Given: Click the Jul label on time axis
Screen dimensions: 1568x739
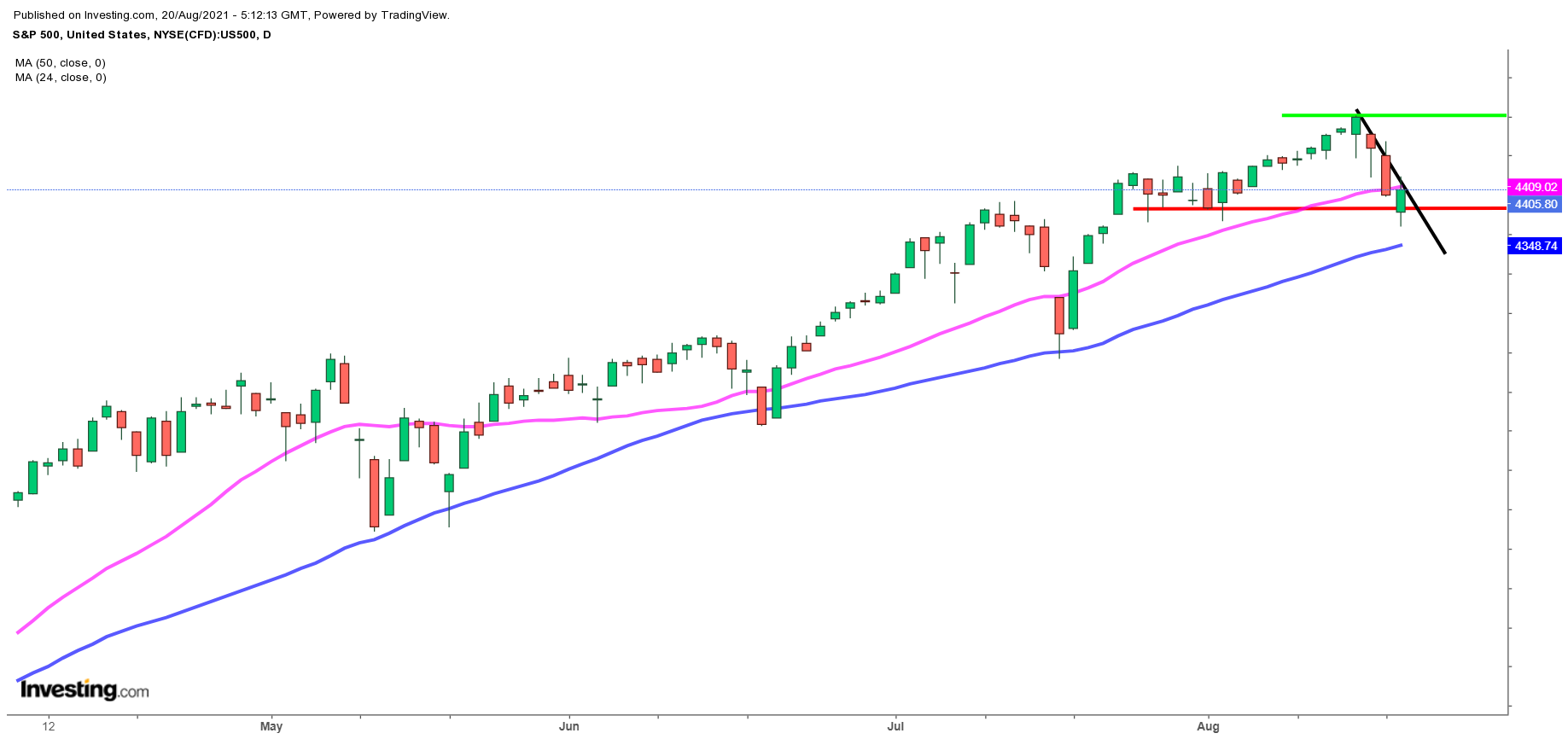Looking at the screenshot, I should [x=895, y=726].
